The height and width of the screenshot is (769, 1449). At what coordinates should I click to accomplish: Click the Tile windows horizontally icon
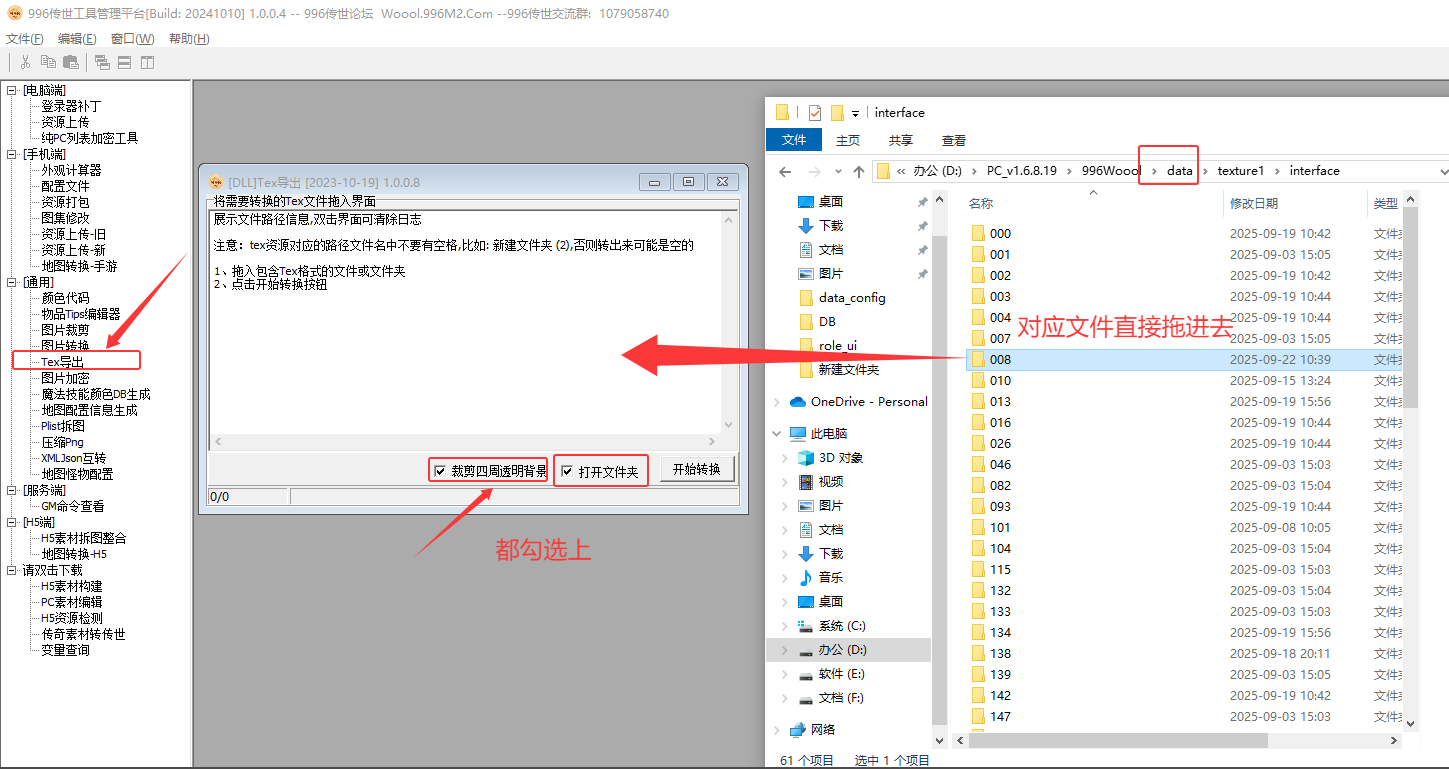[125, 62]
